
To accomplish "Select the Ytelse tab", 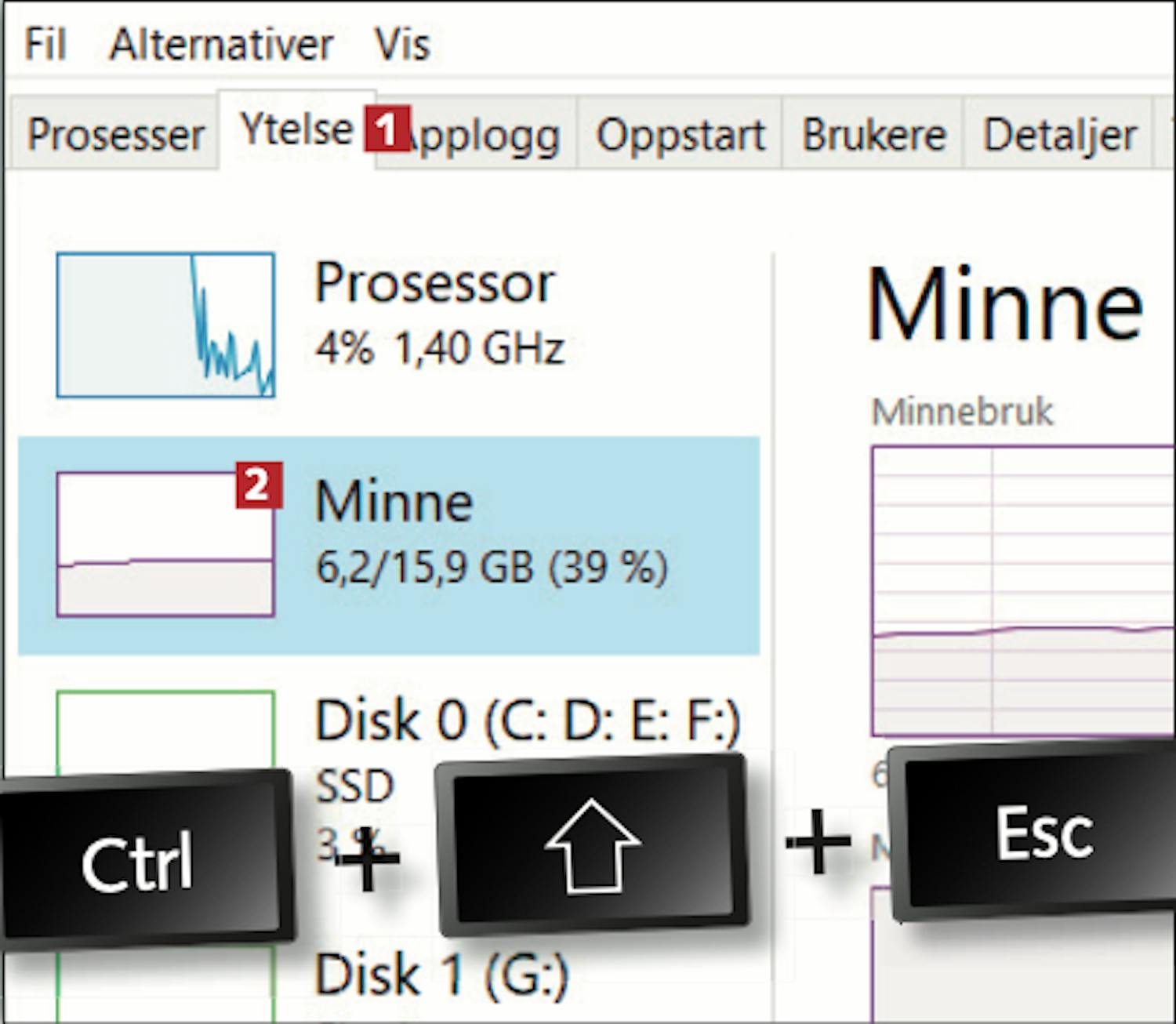I will (296, 129).
